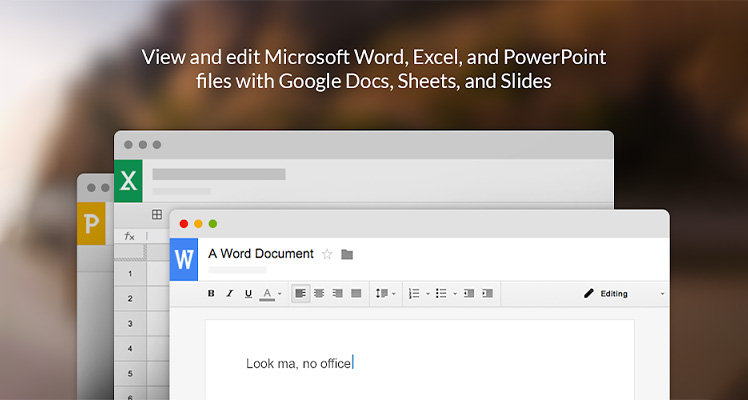Viewport: 748px width, 400px height.
Task: Open the Editing mode label
Action: (x=614, y=294)
